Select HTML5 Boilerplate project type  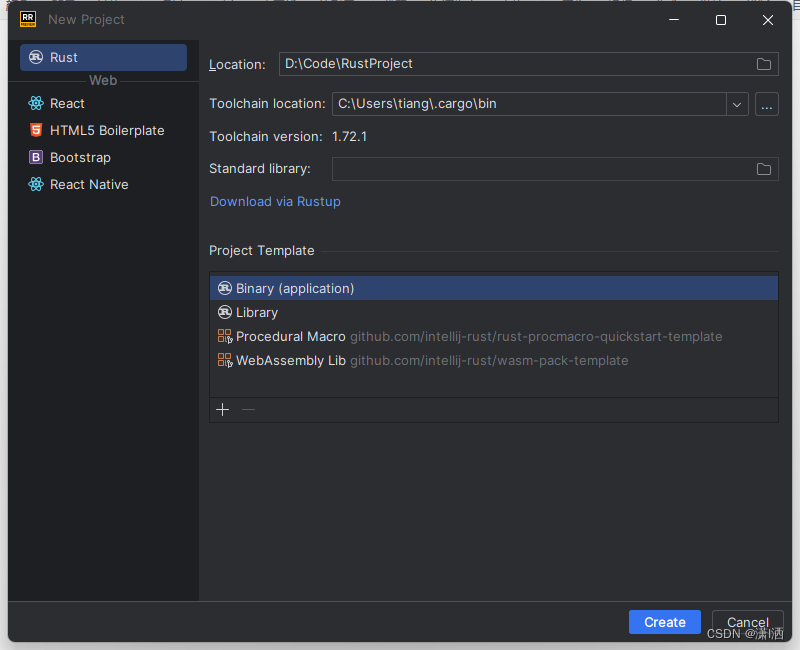[103, 131]
